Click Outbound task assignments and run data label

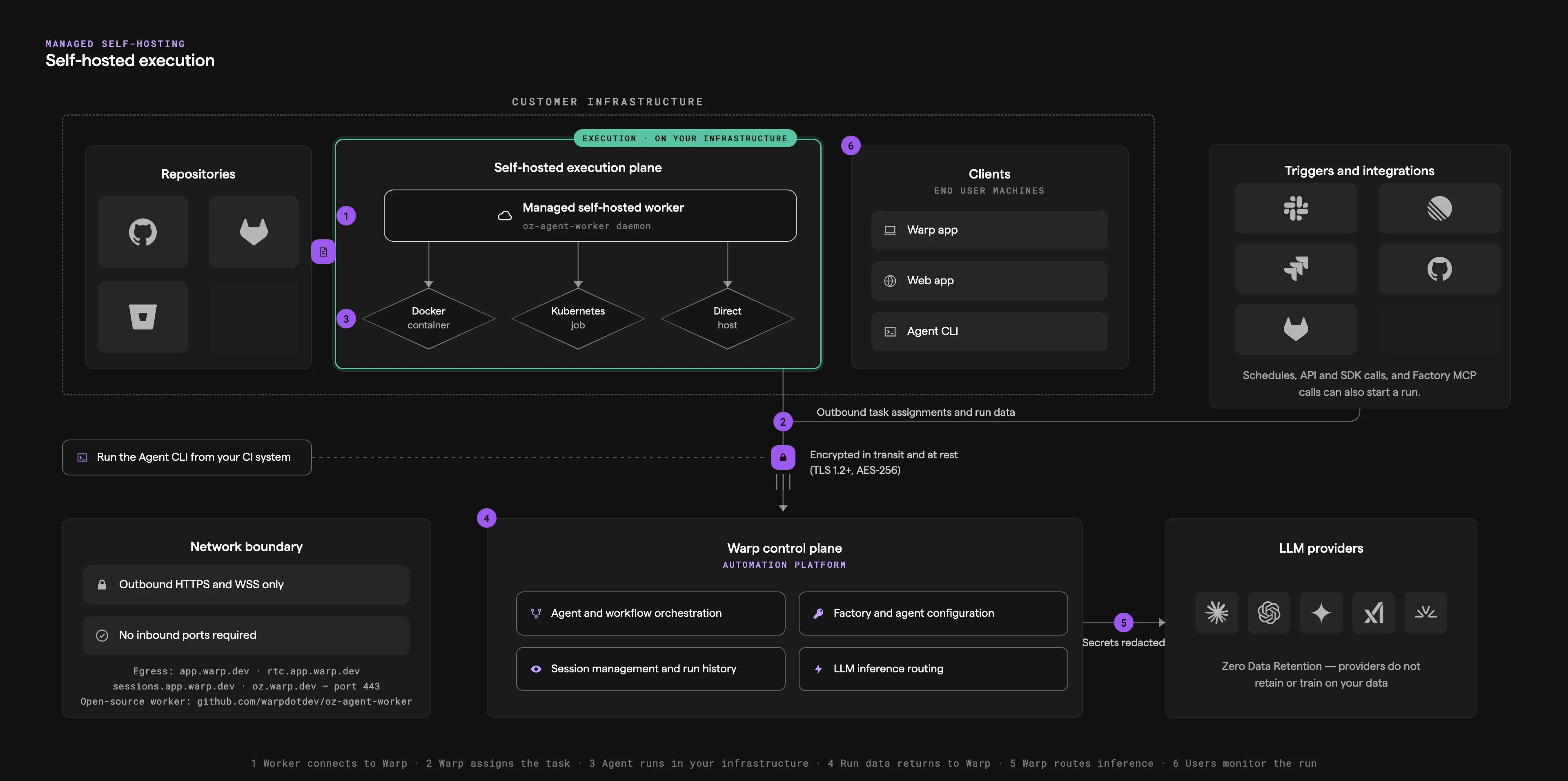coord(915,412)
